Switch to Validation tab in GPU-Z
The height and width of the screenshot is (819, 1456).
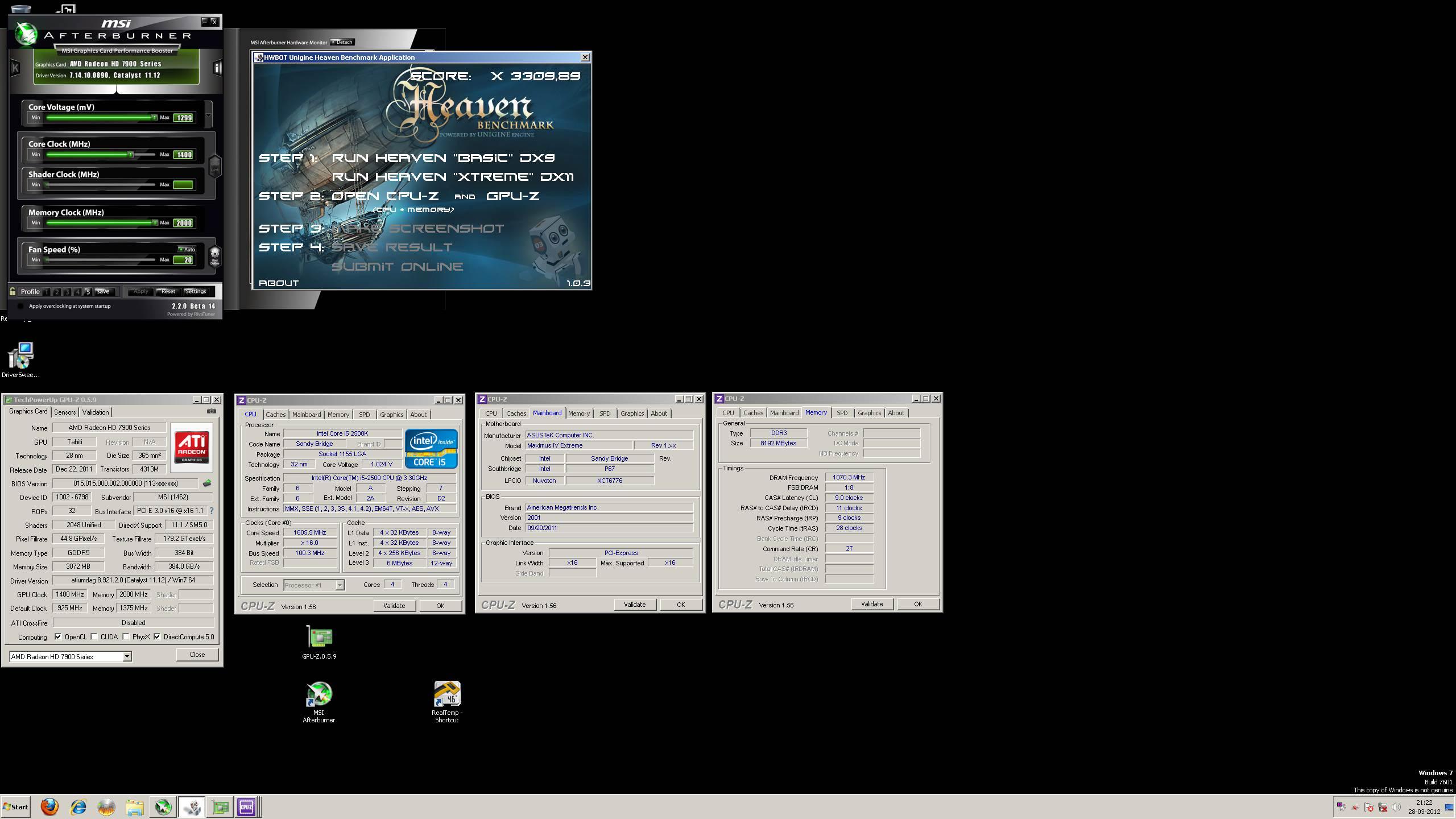tap(96, 412)
